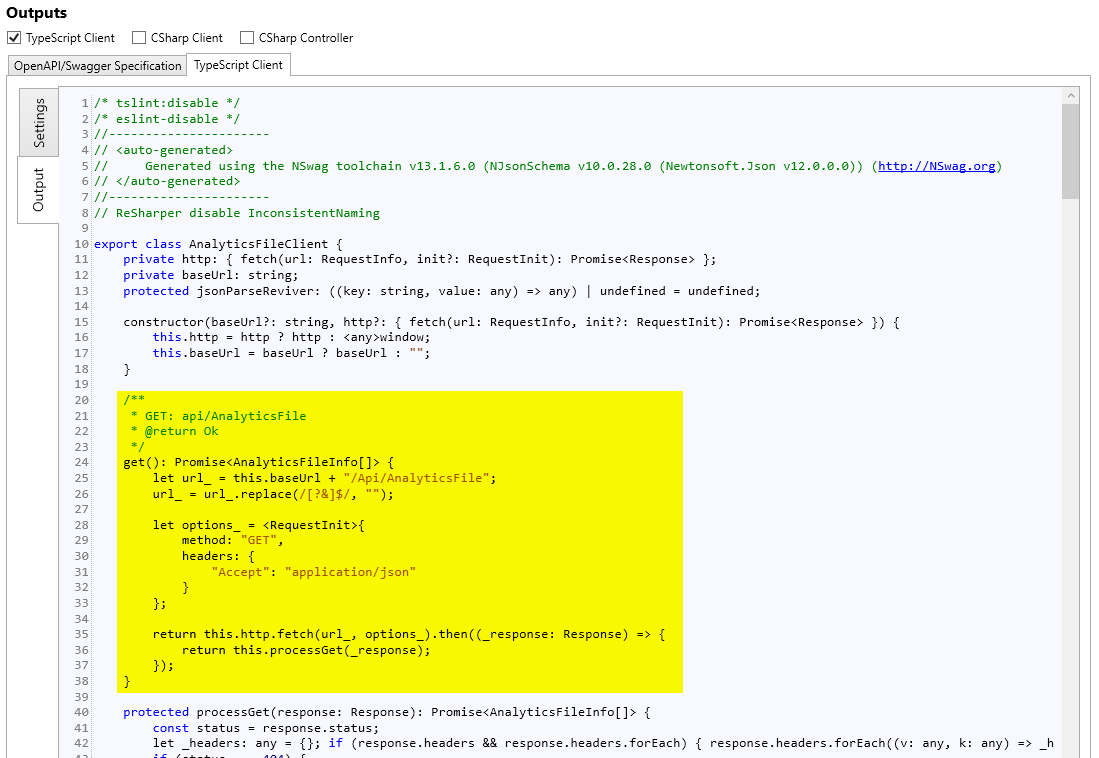Click the 'this.http = http ? http' line
The image size is (1099, 758).
(x=292, y=337)
